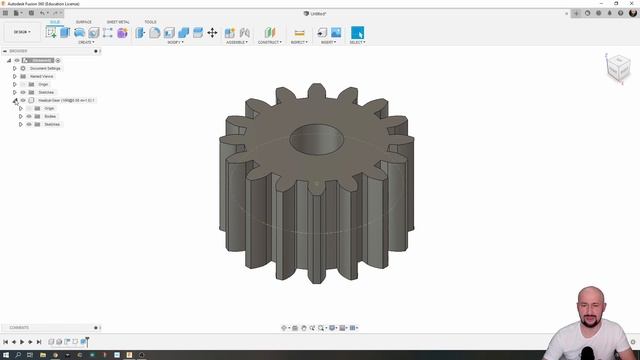Open the Extensions icon in title bar

point(587,13)
